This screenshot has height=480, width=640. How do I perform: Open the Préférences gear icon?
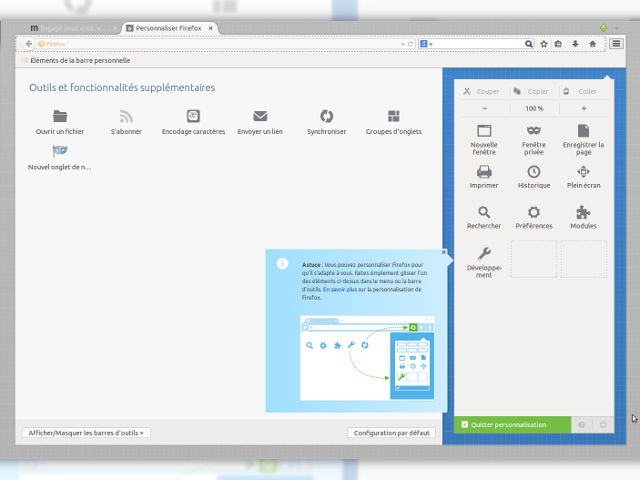coord(534,212)
